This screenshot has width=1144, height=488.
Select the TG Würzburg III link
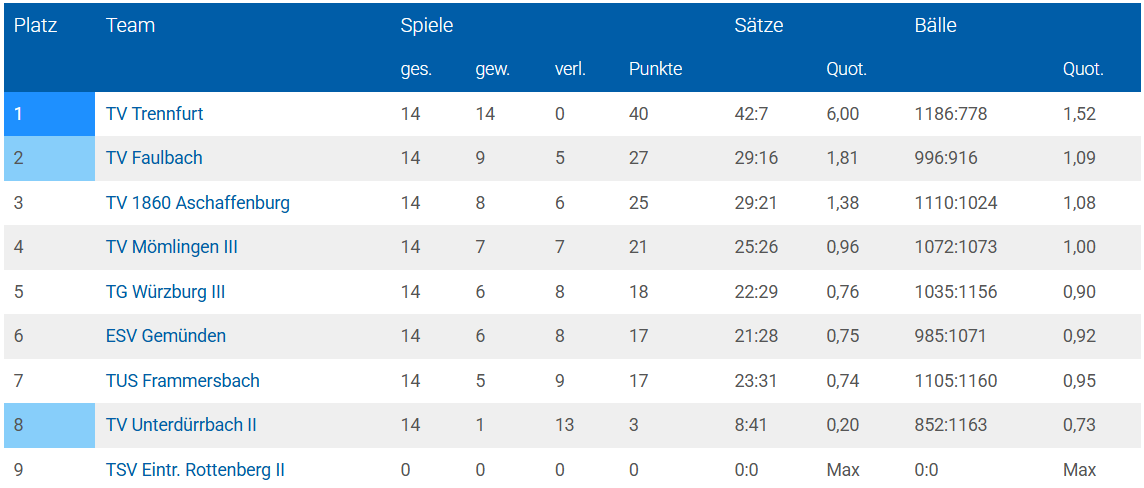[165, 292]
